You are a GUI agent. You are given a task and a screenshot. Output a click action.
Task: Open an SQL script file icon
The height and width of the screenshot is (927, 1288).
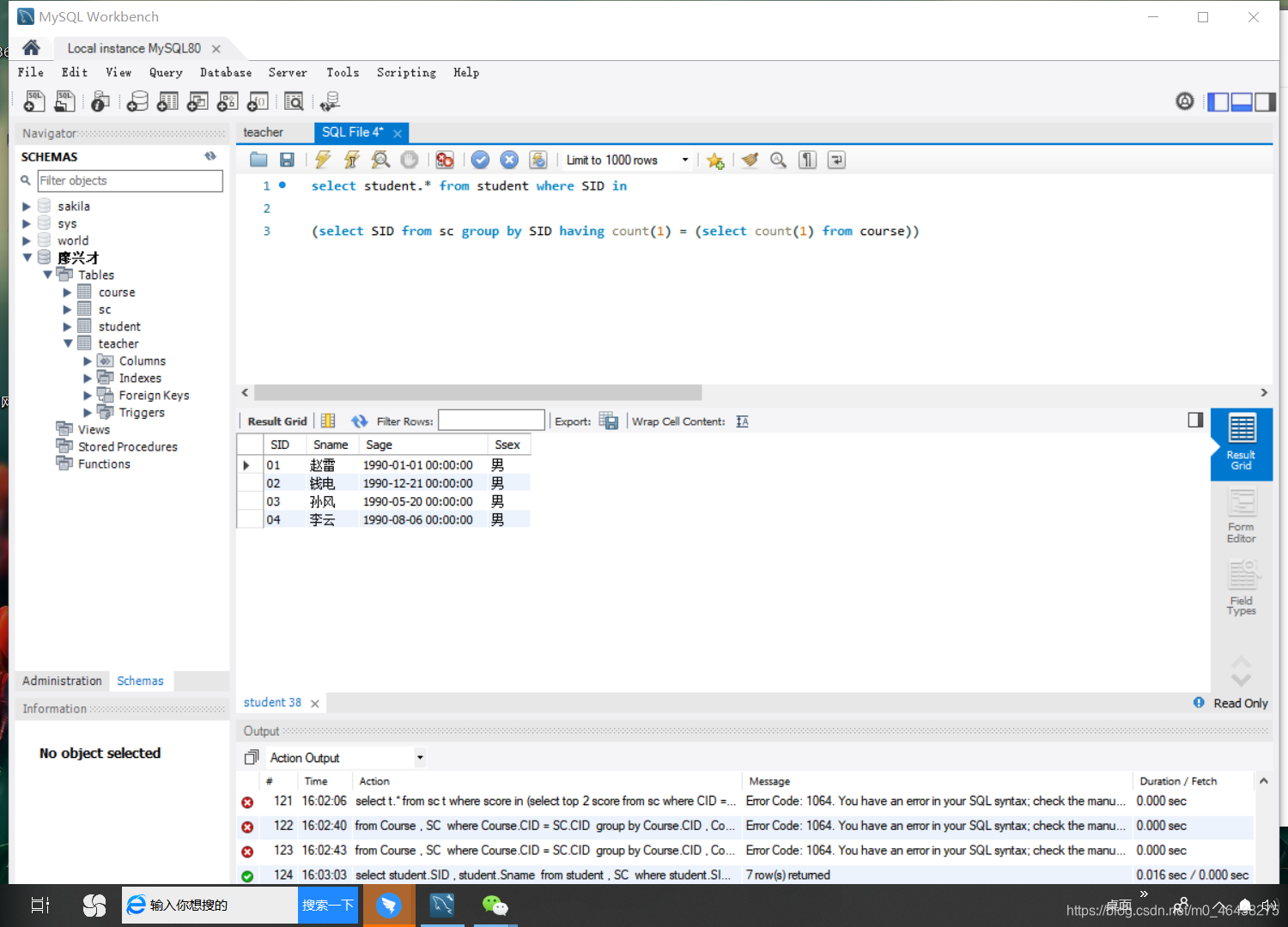(64, 101)
